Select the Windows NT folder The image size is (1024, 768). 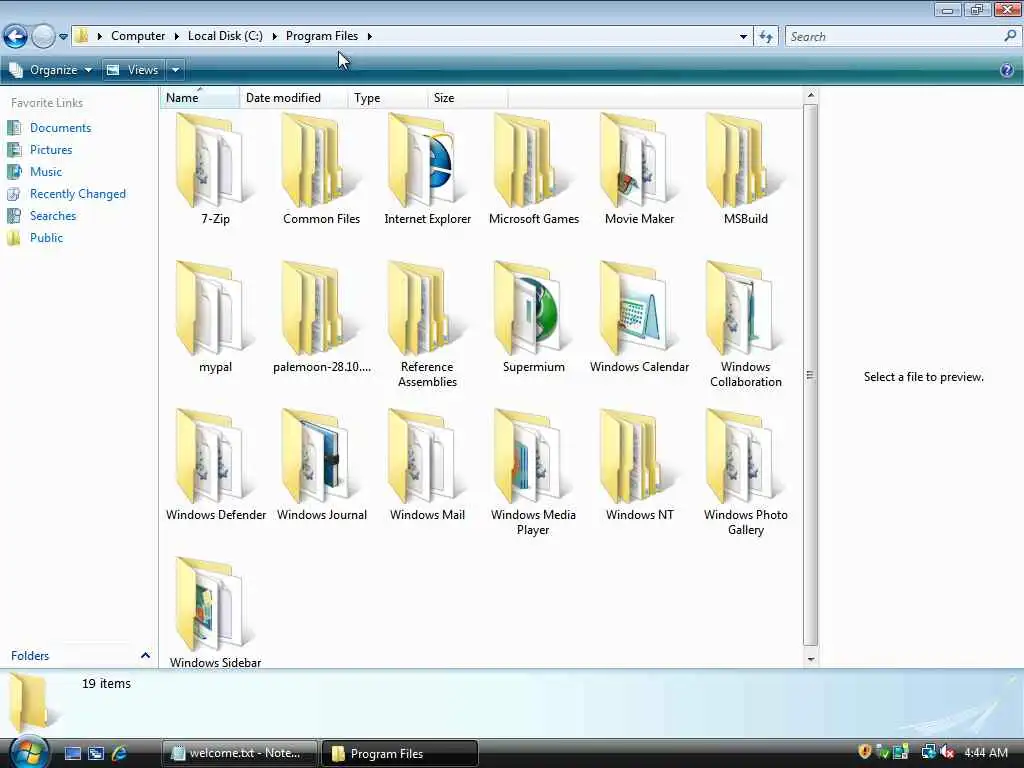click(x=639, y=465)
